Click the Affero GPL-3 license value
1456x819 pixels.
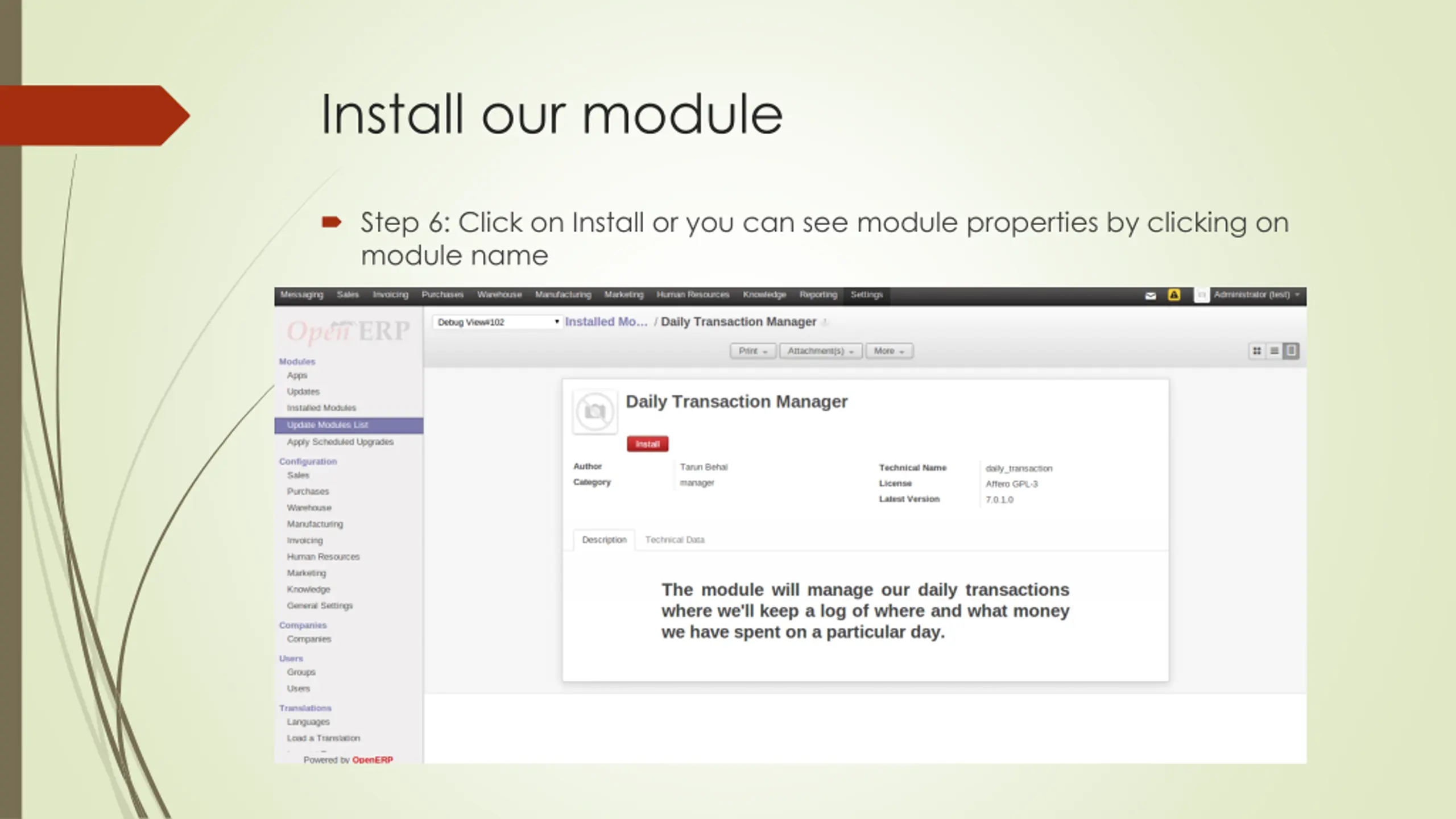pyautogui.click(x=1011, y=484)
